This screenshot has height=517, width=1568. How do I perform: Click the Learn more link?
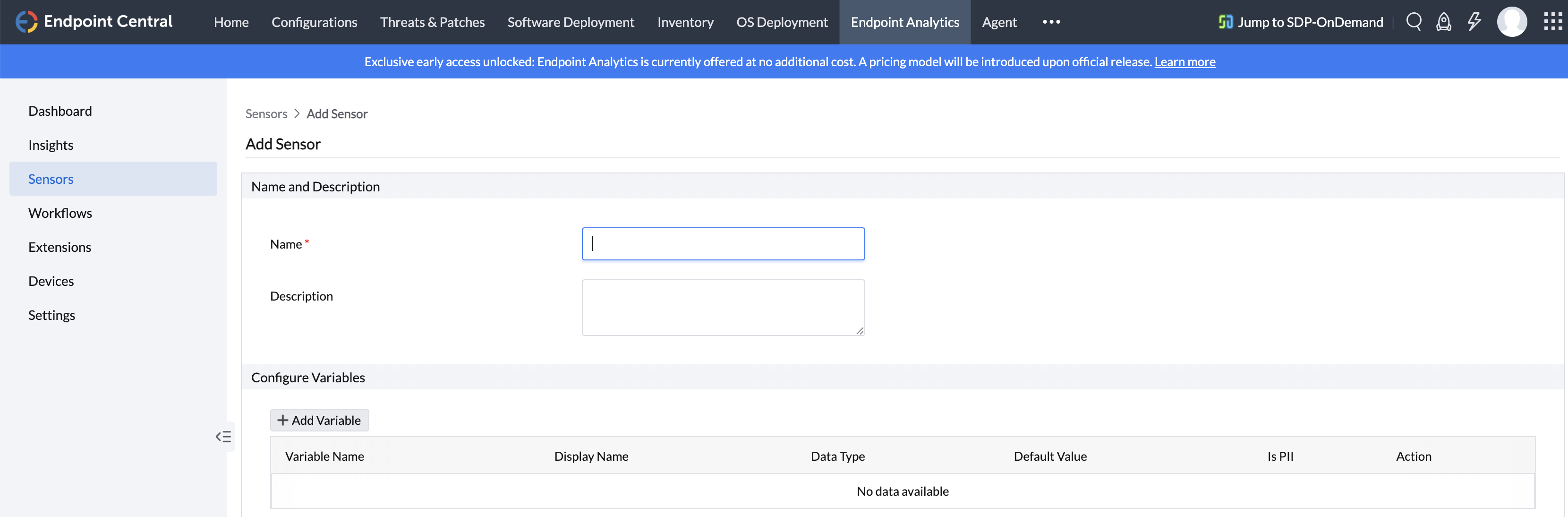(x=1185, y=61)
